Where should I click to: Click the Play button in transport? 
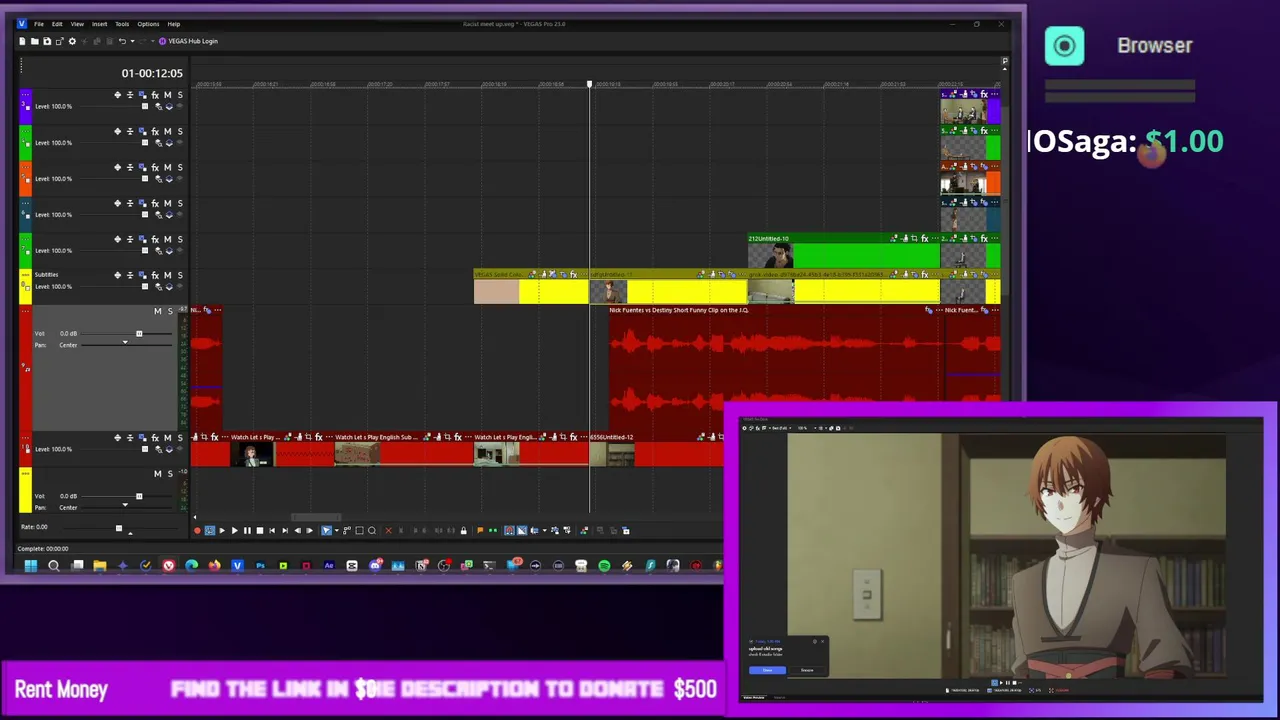(235, 530)
